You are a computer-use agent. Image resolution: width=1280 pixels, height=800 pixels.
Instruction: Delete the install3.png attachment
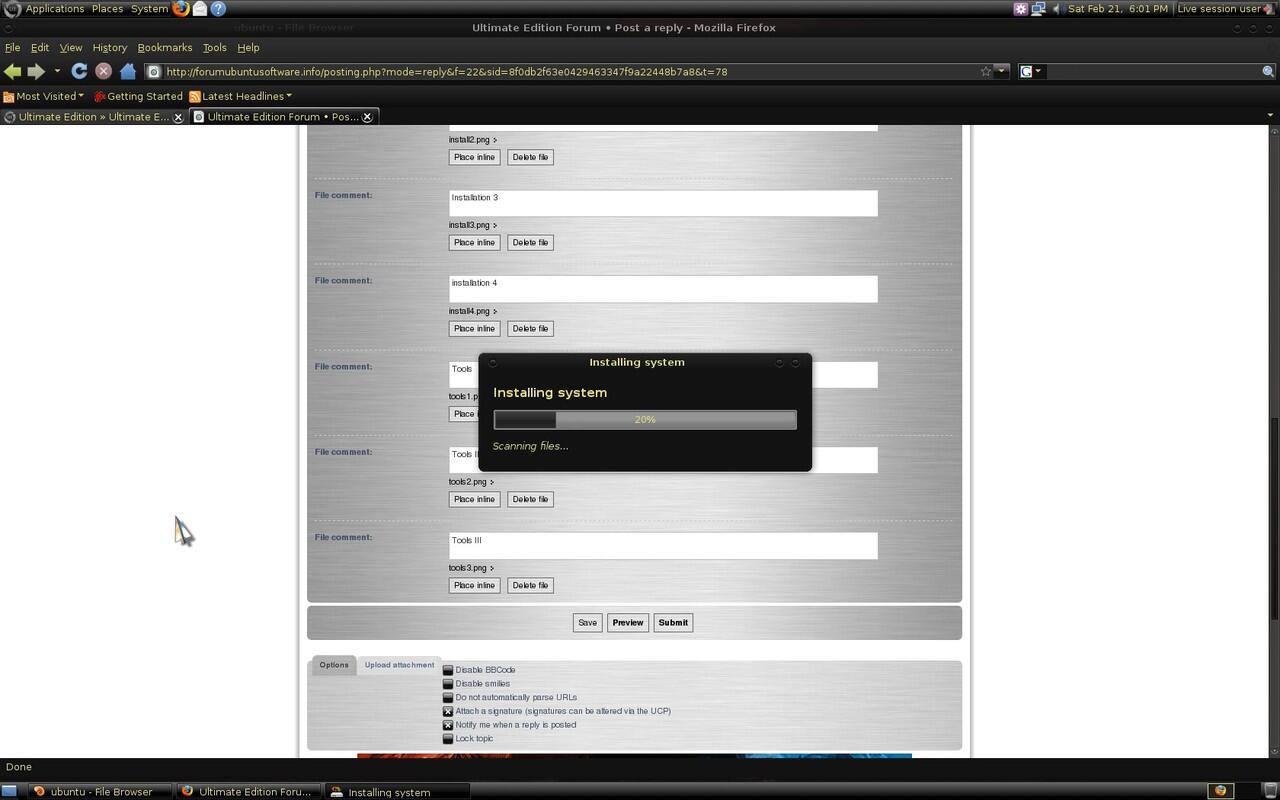530,242
